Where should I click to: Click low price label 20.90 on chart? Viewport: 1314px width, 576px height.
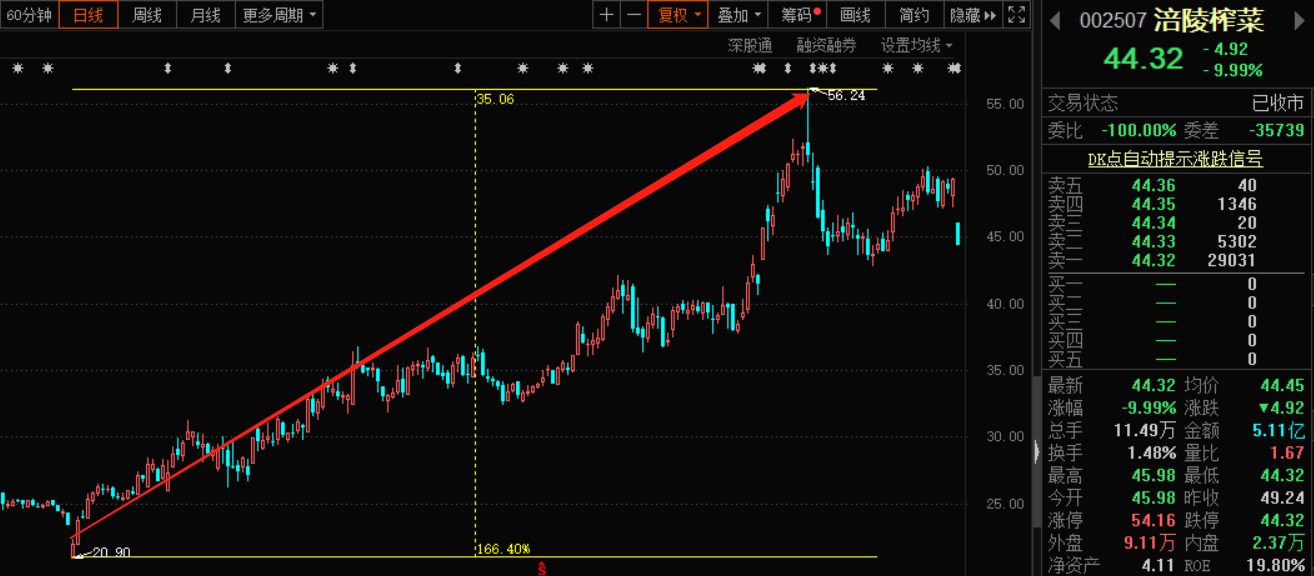tap(111, 552)
